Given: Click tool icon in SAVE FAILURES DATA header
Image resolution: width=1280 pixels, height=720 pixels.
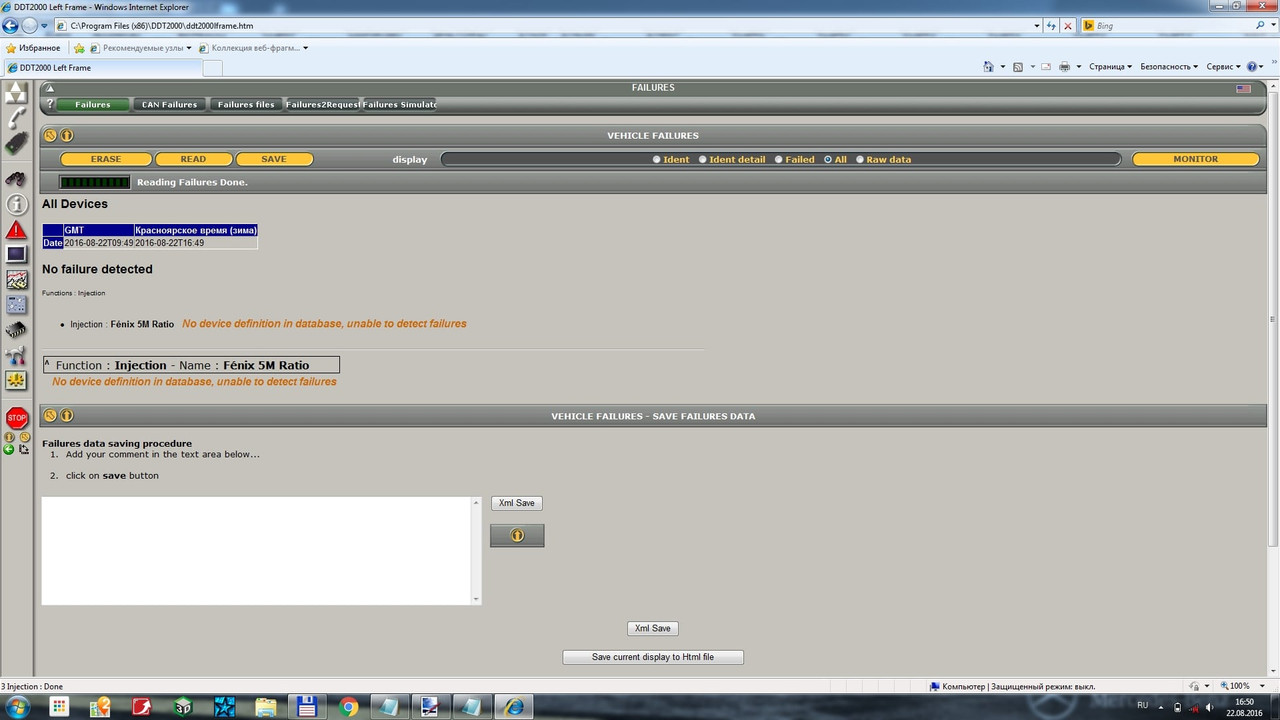Looking at the screenshot, I should point(50,415).
